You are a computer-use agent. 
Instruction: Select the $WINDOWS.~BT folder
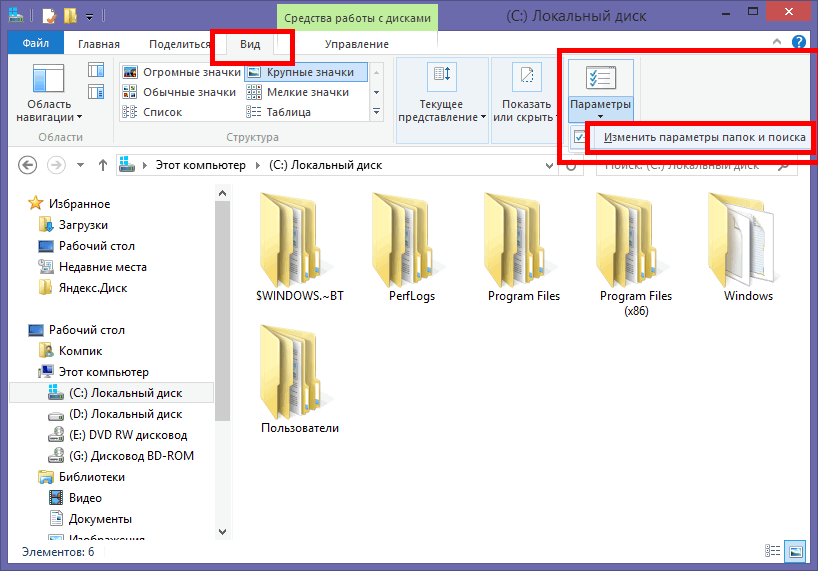pos(299,248)
